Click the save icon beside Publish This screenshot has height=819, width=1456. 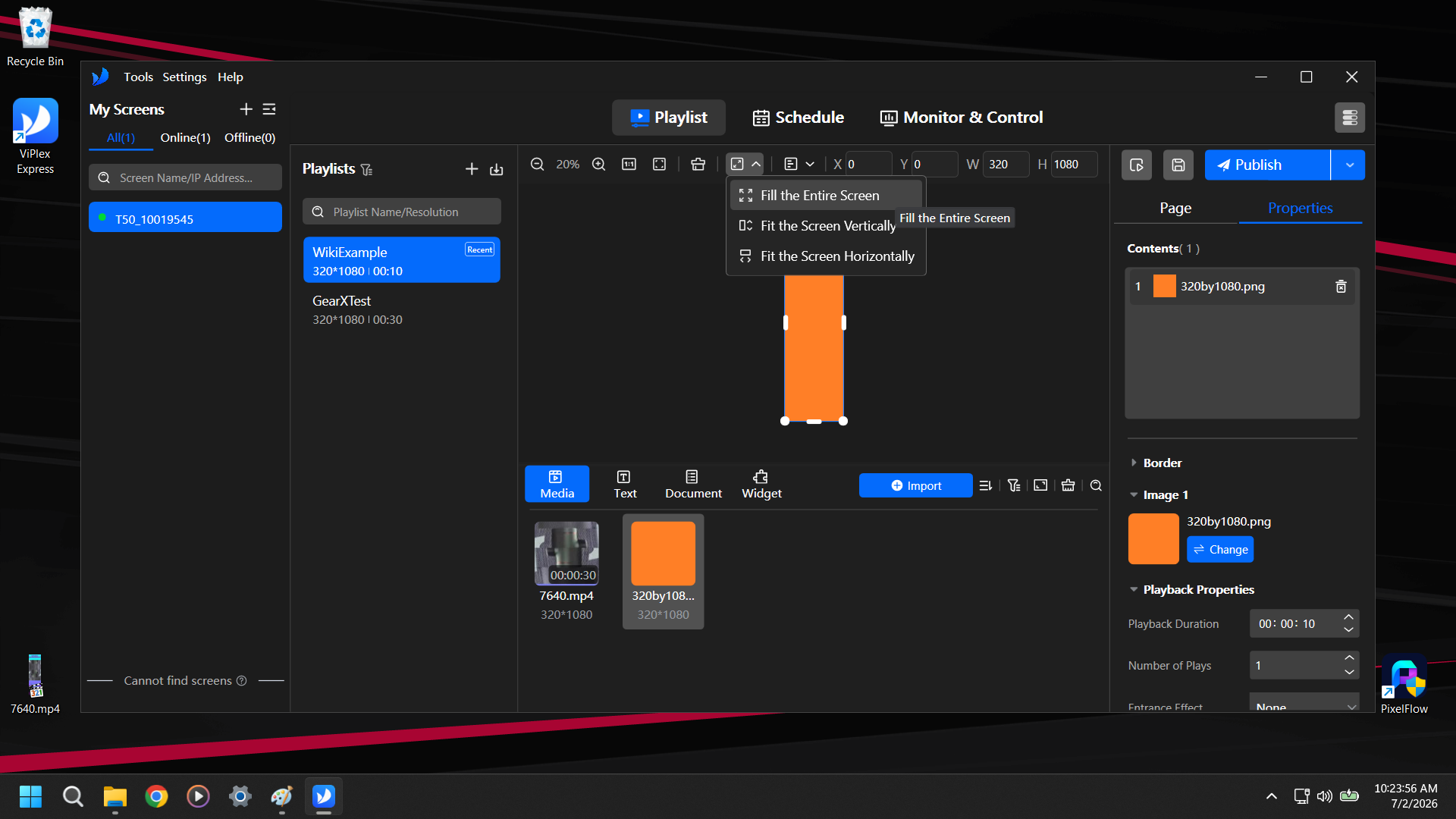coord(1178,165)
